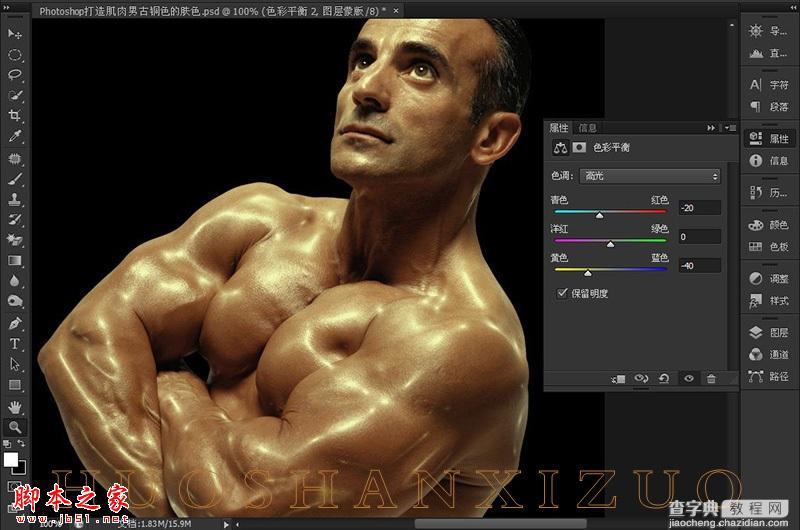The width and height of the screenshot is (800, 530).
Task: Switch to the 信息 tab
Action: click(x=587, y=128)
